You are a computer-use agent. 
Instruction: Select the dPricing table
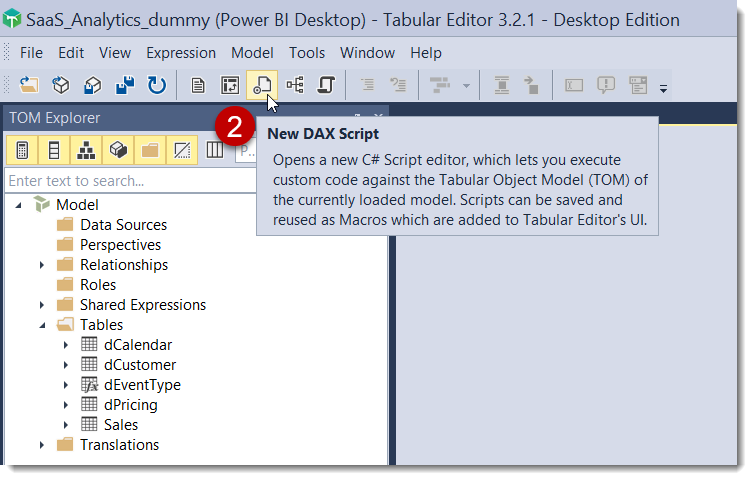coord(130,405)
